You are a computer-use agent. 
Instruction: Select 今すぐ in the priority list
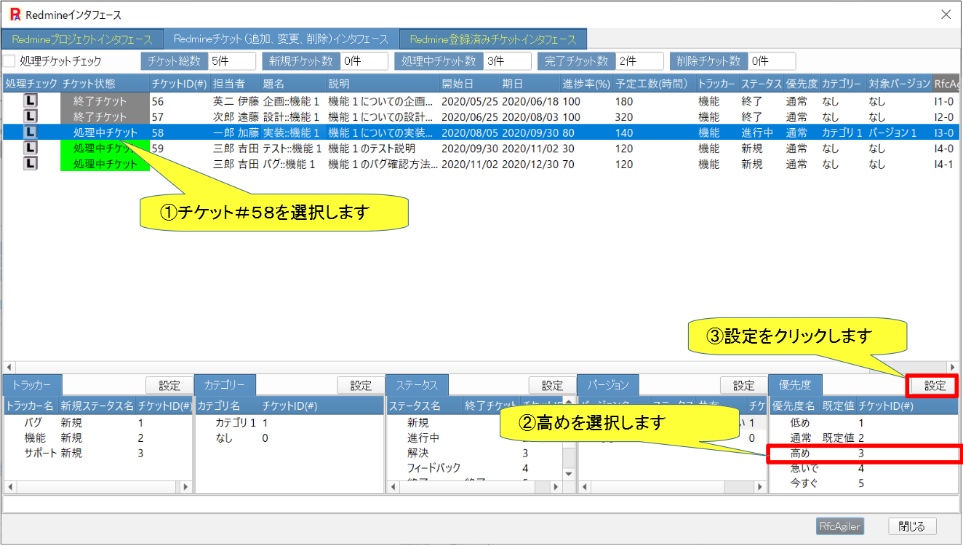tap(864, 483)
